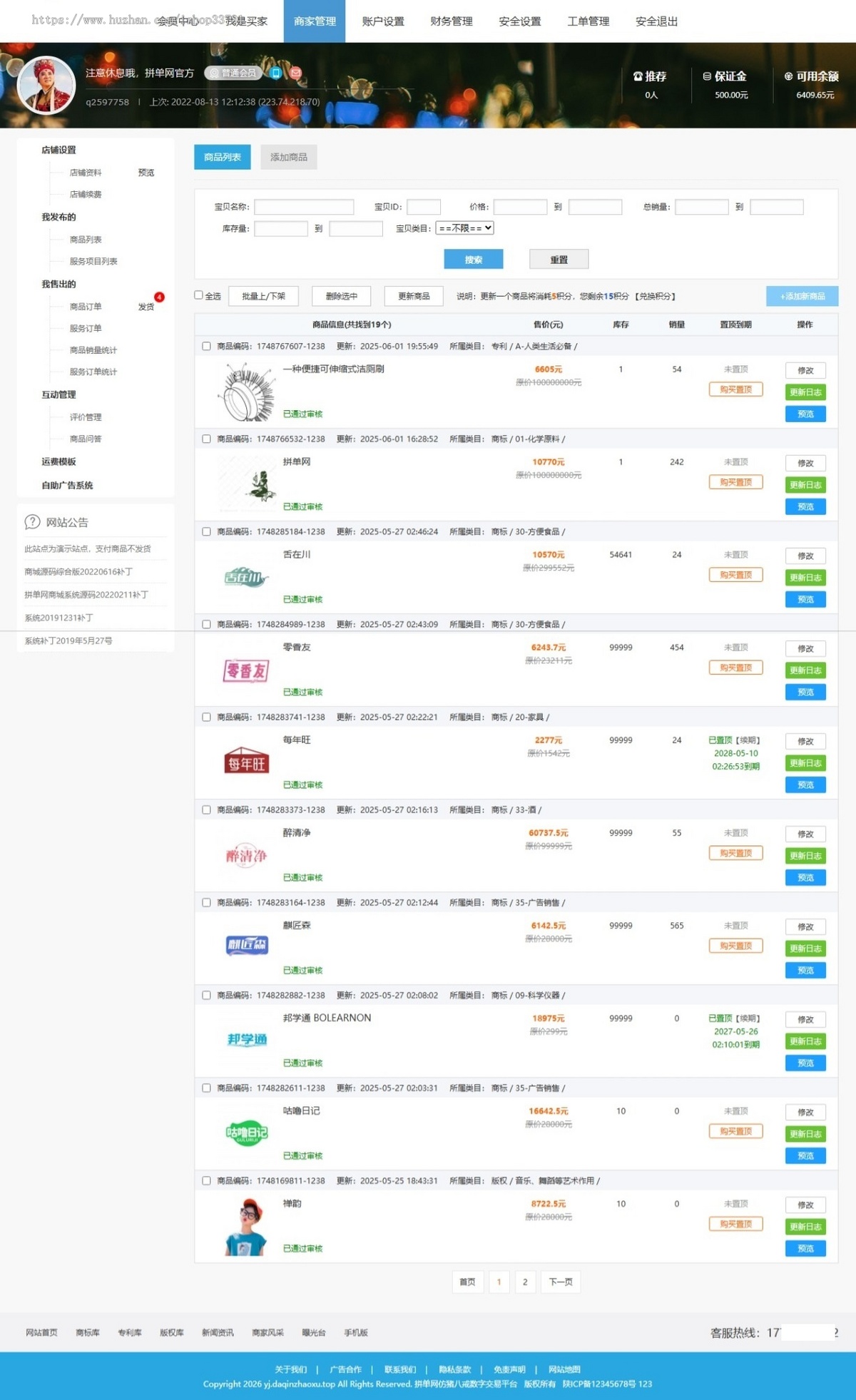This screenshot has width=856, height=1400.
Task: Click the blue 搜索 search button
Action: click(474, 260)
